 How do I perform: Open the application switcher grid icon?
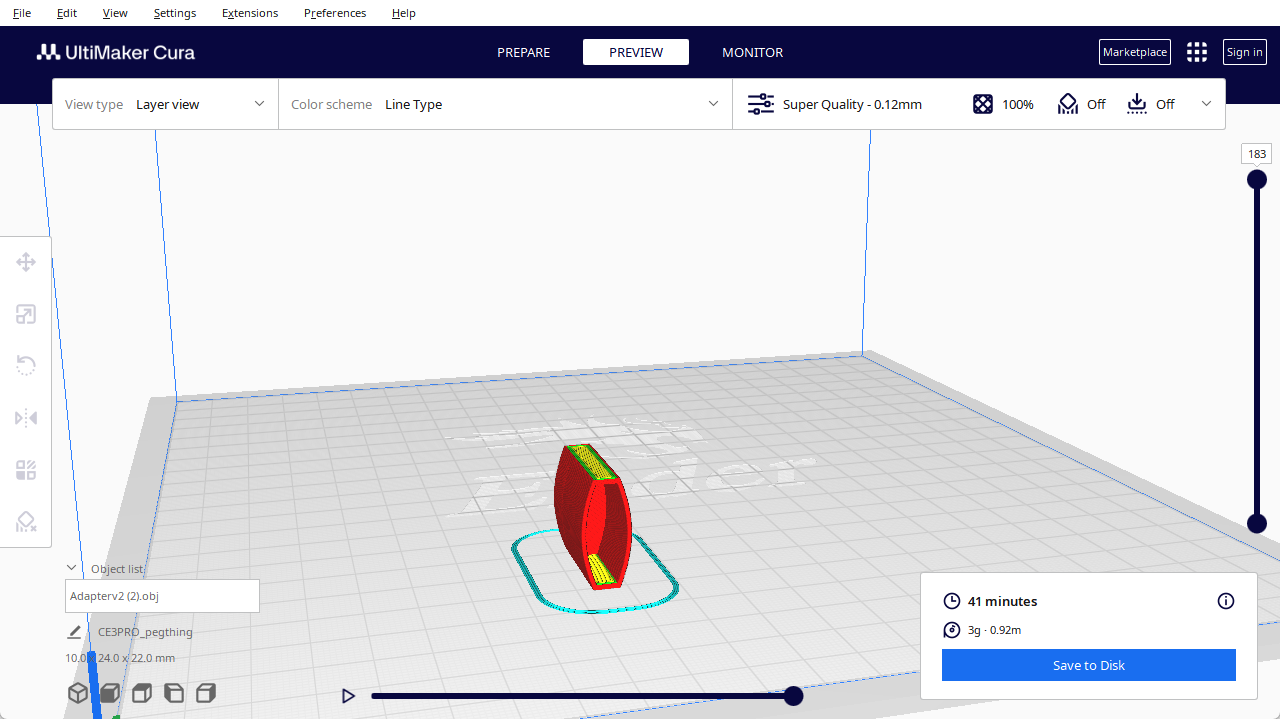point(1197,52)
